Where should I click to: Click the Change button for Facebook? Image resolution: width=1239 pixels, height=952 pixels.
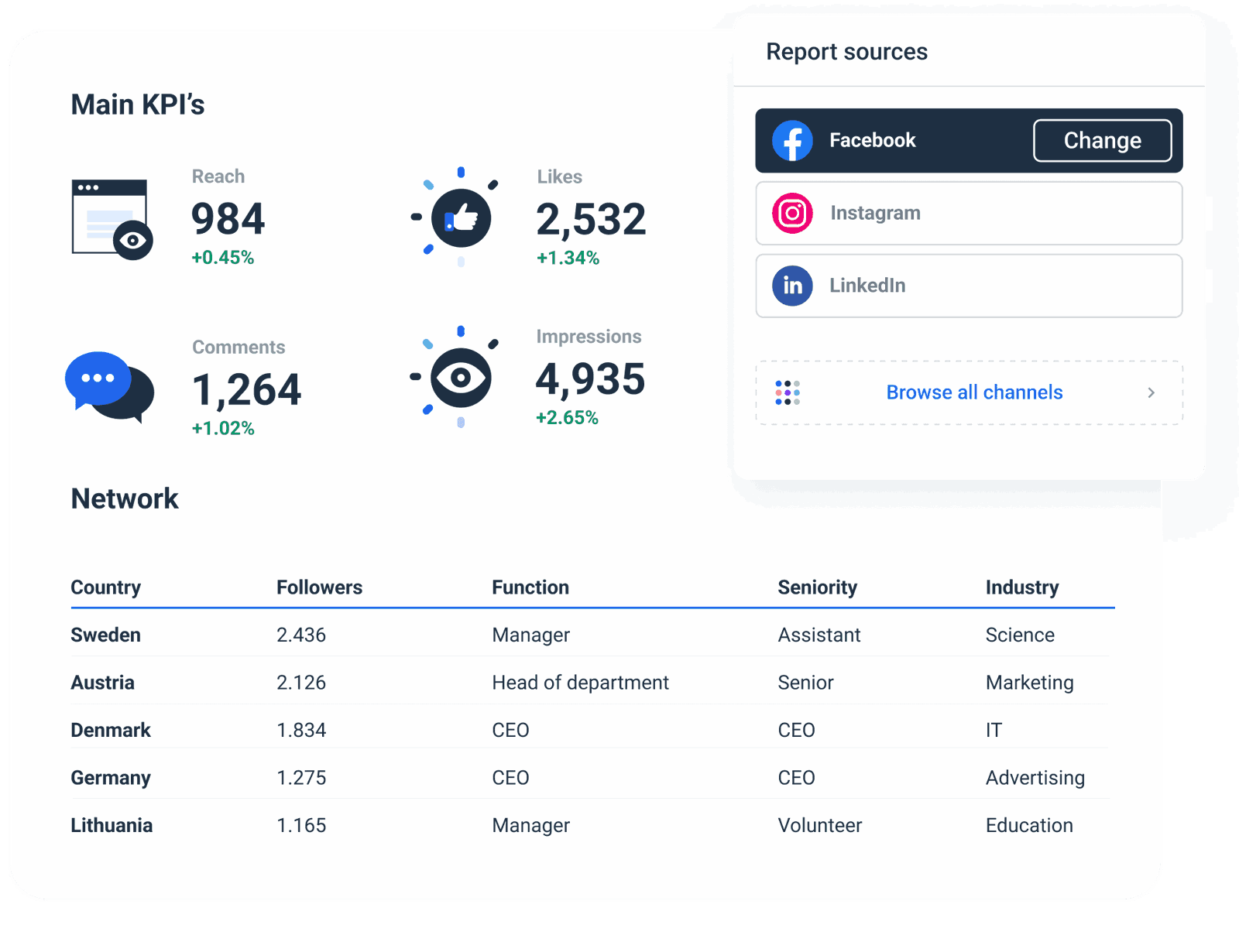point(1103,140)
